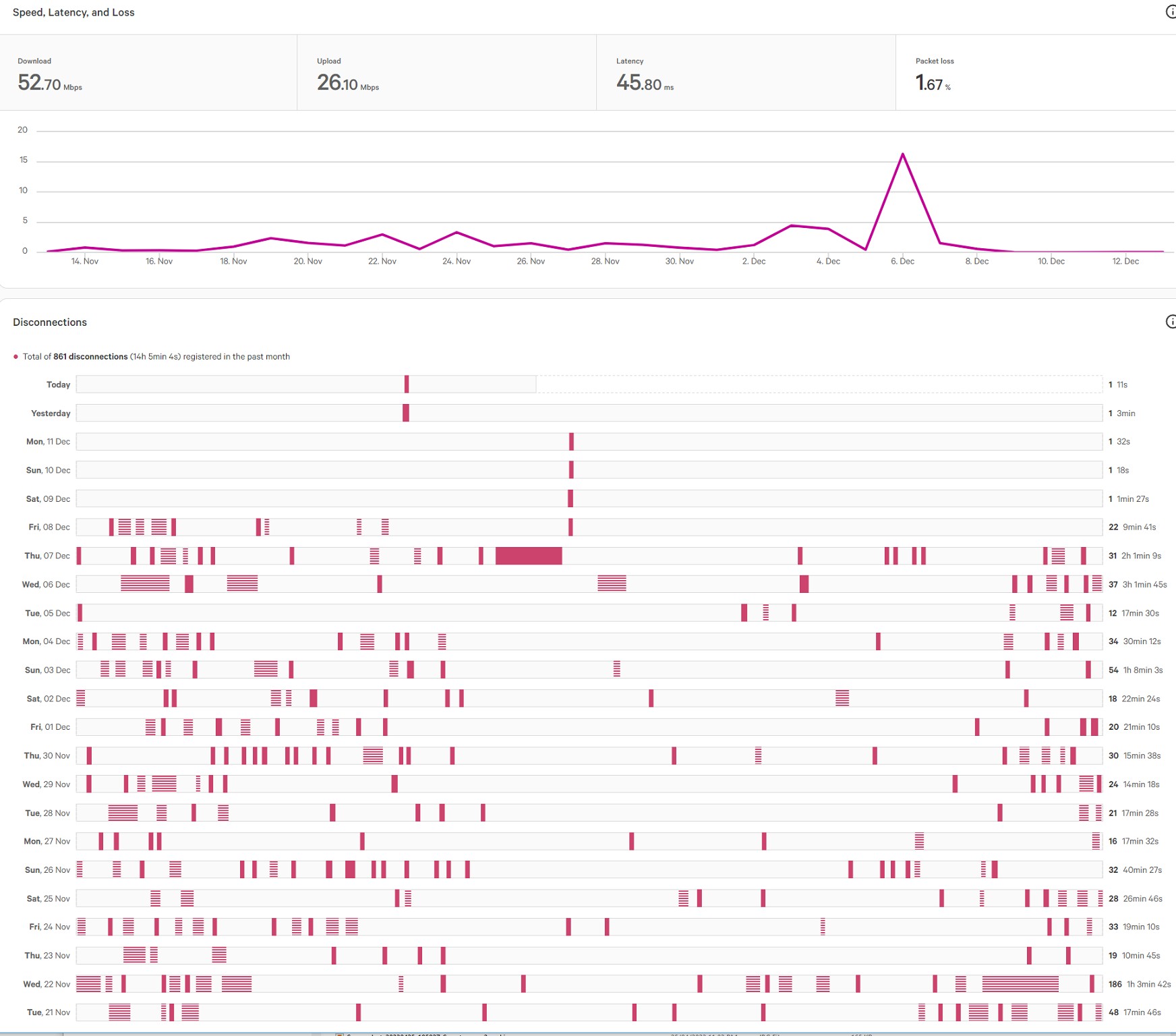The width and height of the screenshot is (1176, 1036).
Task: Click the Mon, 27 Nov row label
Action: tap(47, 841)
